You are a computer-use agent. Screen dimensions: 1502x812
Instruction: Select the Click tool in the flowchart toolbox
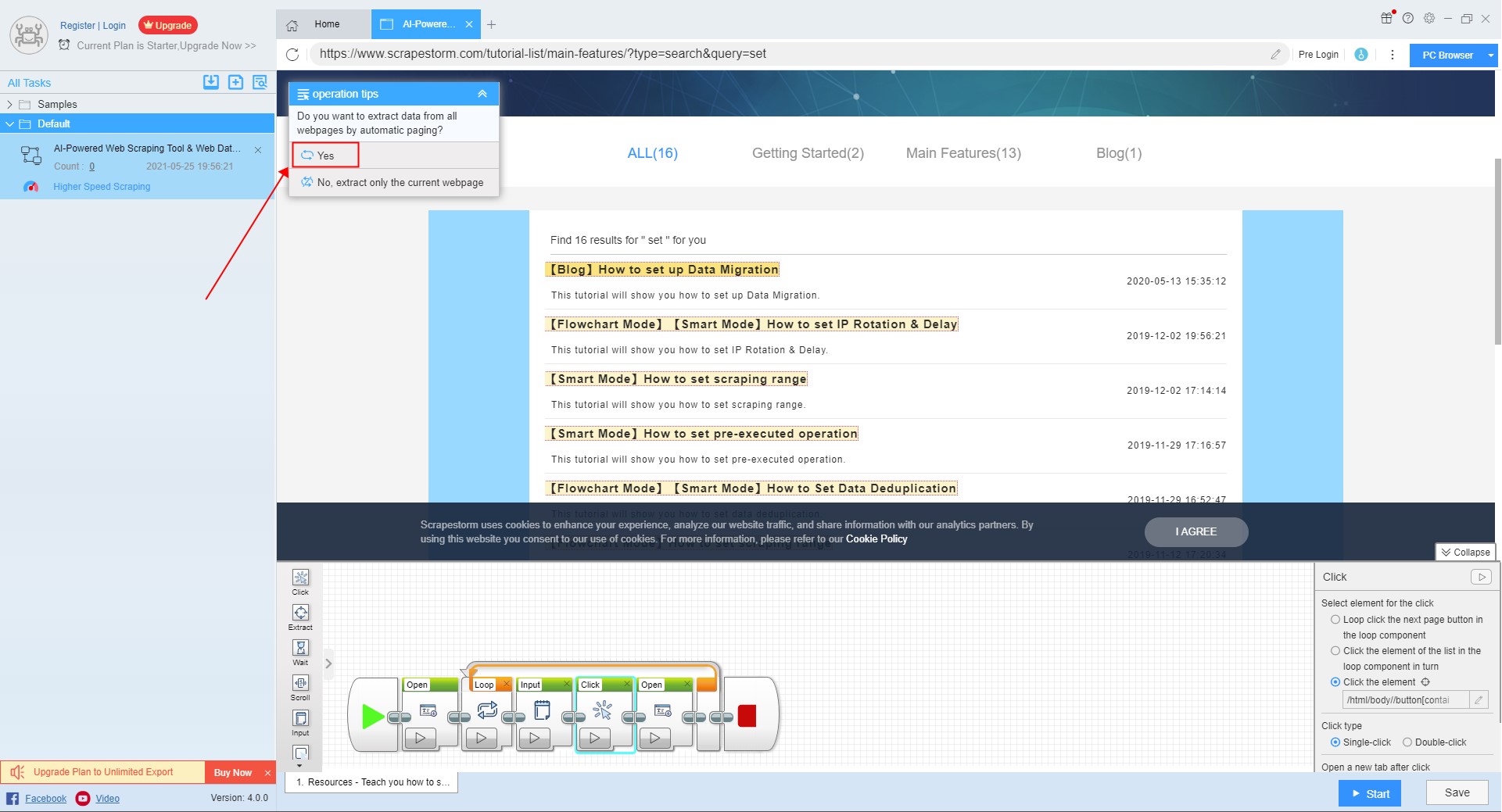pyautogui.click(x=300, y=582)
